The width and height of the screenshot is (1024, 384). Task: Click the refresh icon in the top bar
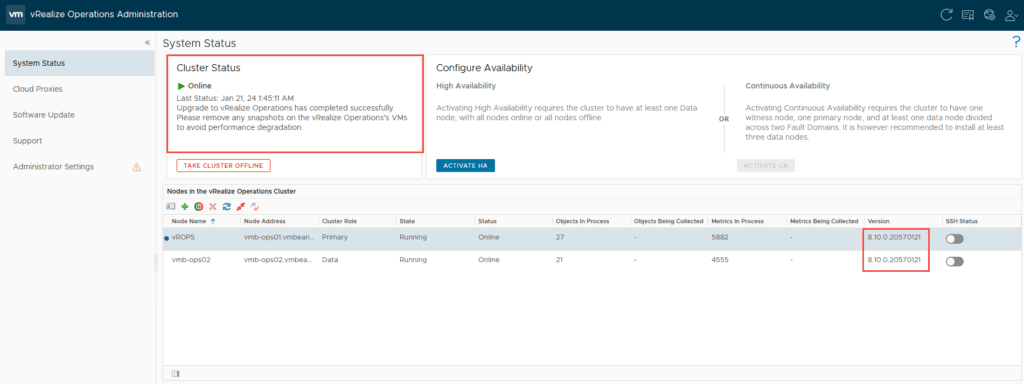tap(946, 14)
